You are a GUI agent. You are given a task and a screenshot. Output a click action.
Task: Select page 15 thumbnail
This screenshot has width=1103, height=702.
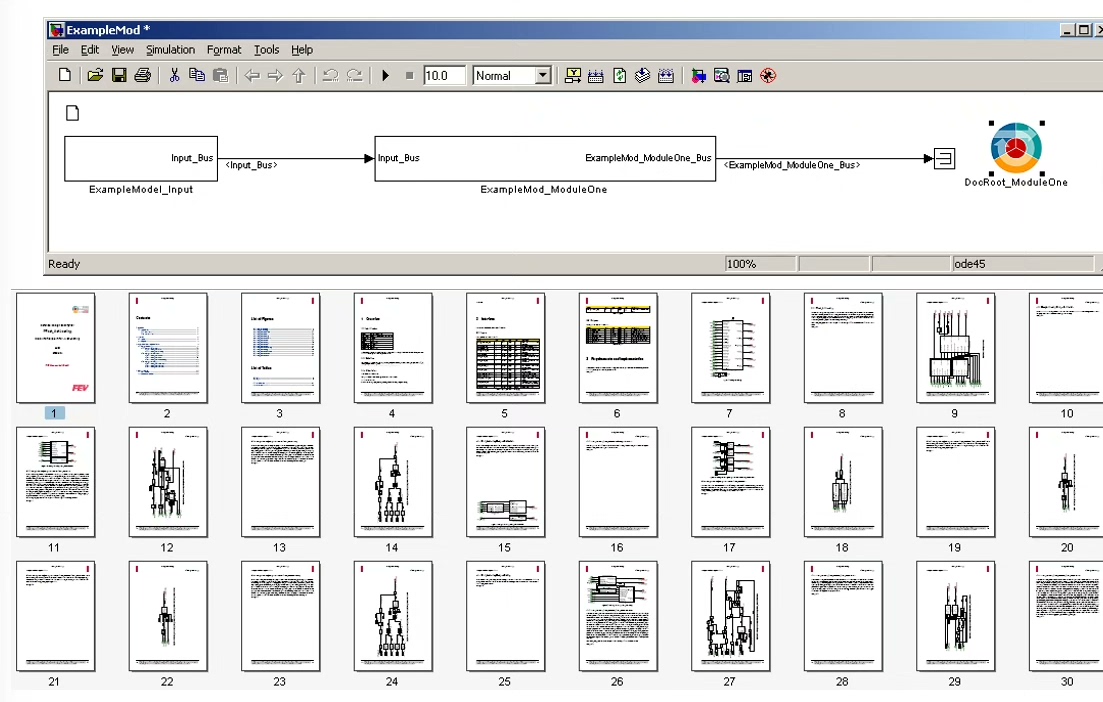[x=506, y=482]
